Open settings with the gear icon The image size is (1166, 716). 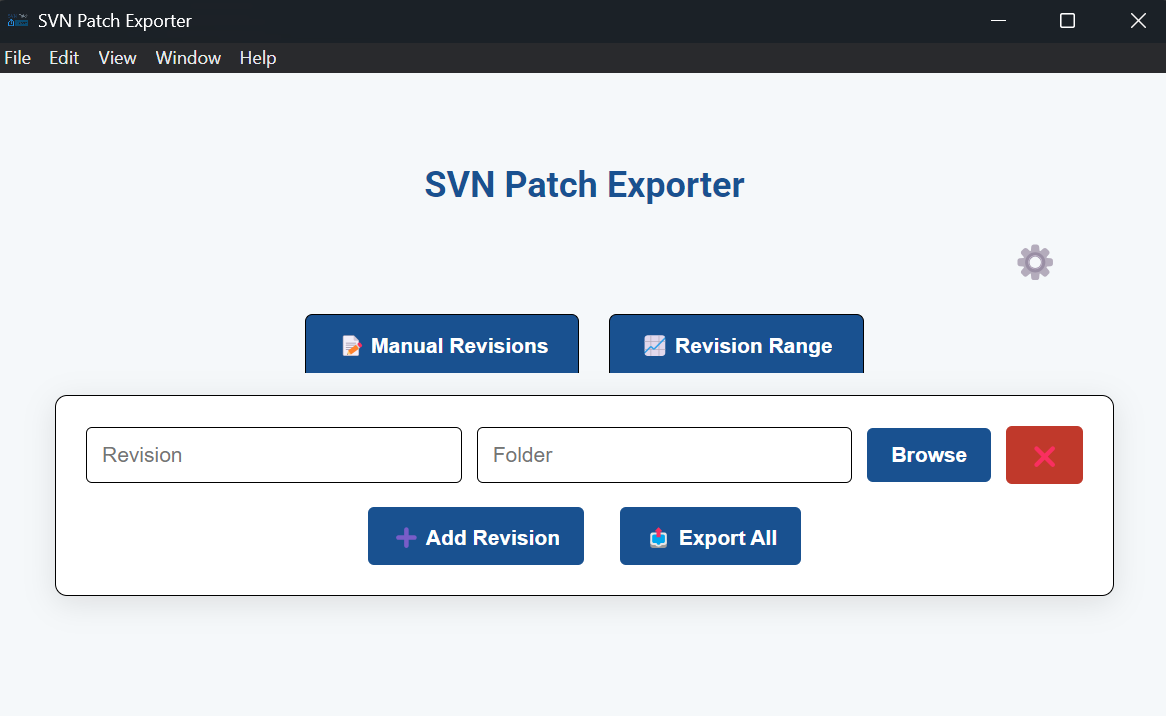coord(1034,262)
